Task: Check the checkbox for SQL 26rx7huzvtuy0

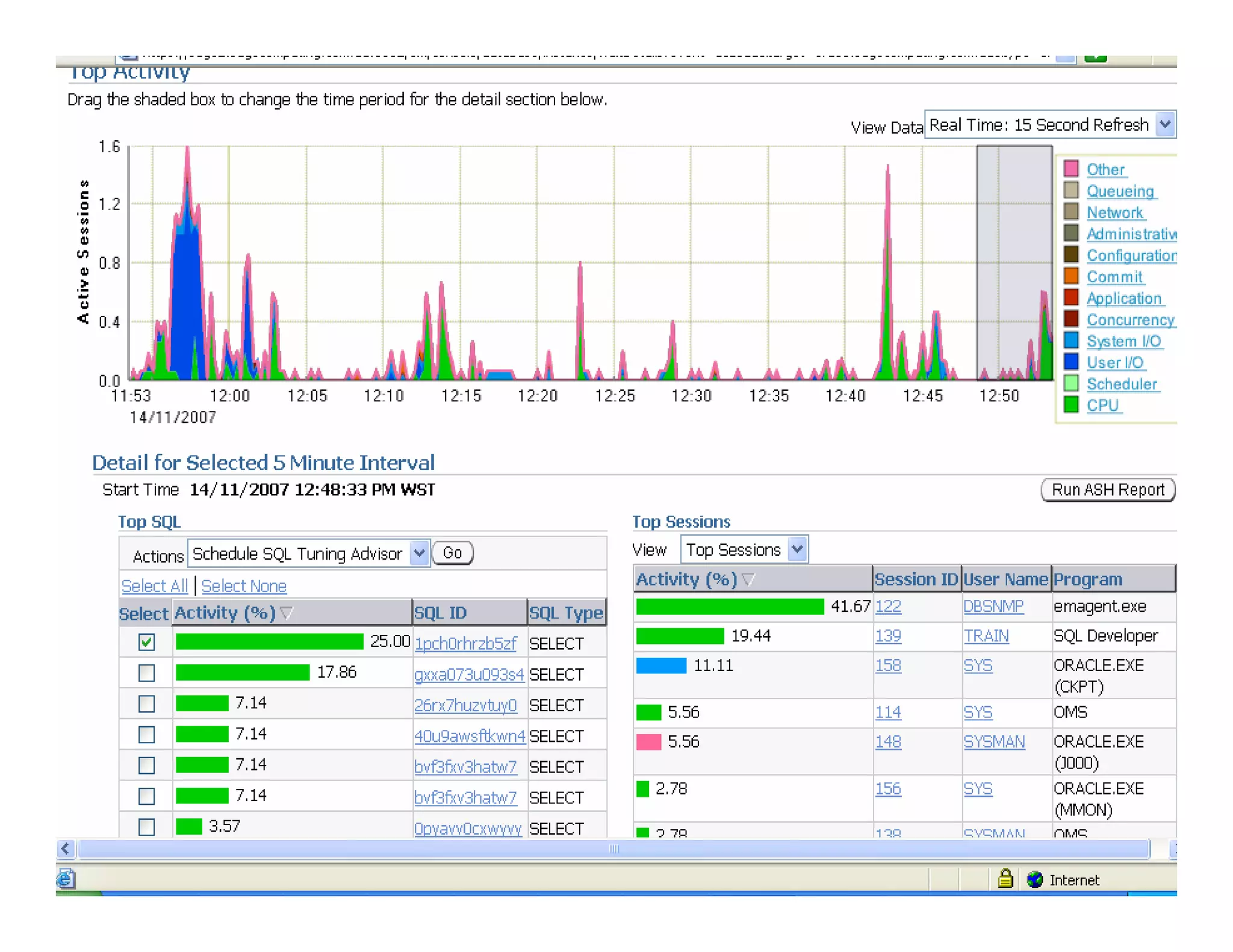Action: click(146, 703)
